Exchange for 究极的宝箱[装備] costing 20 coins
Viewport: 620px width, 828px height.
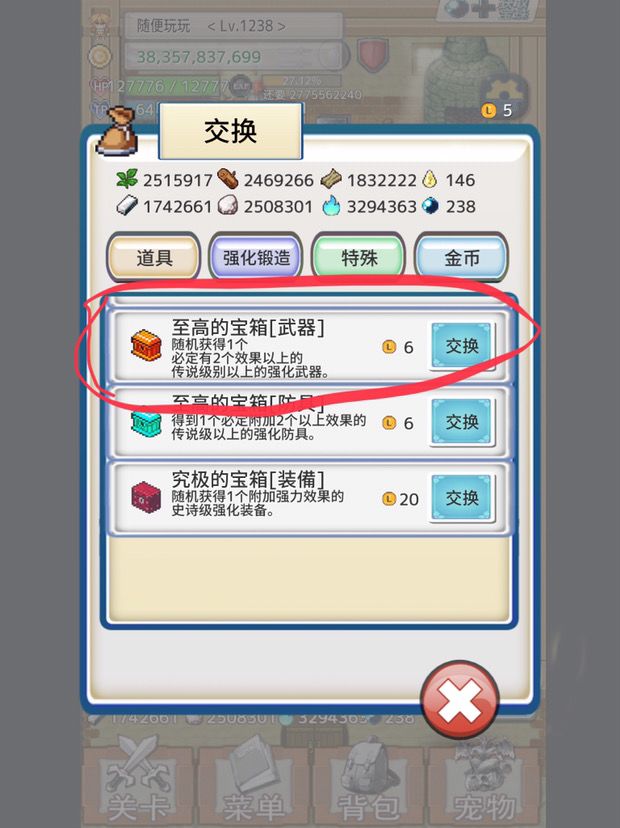[x=462, y=498]
